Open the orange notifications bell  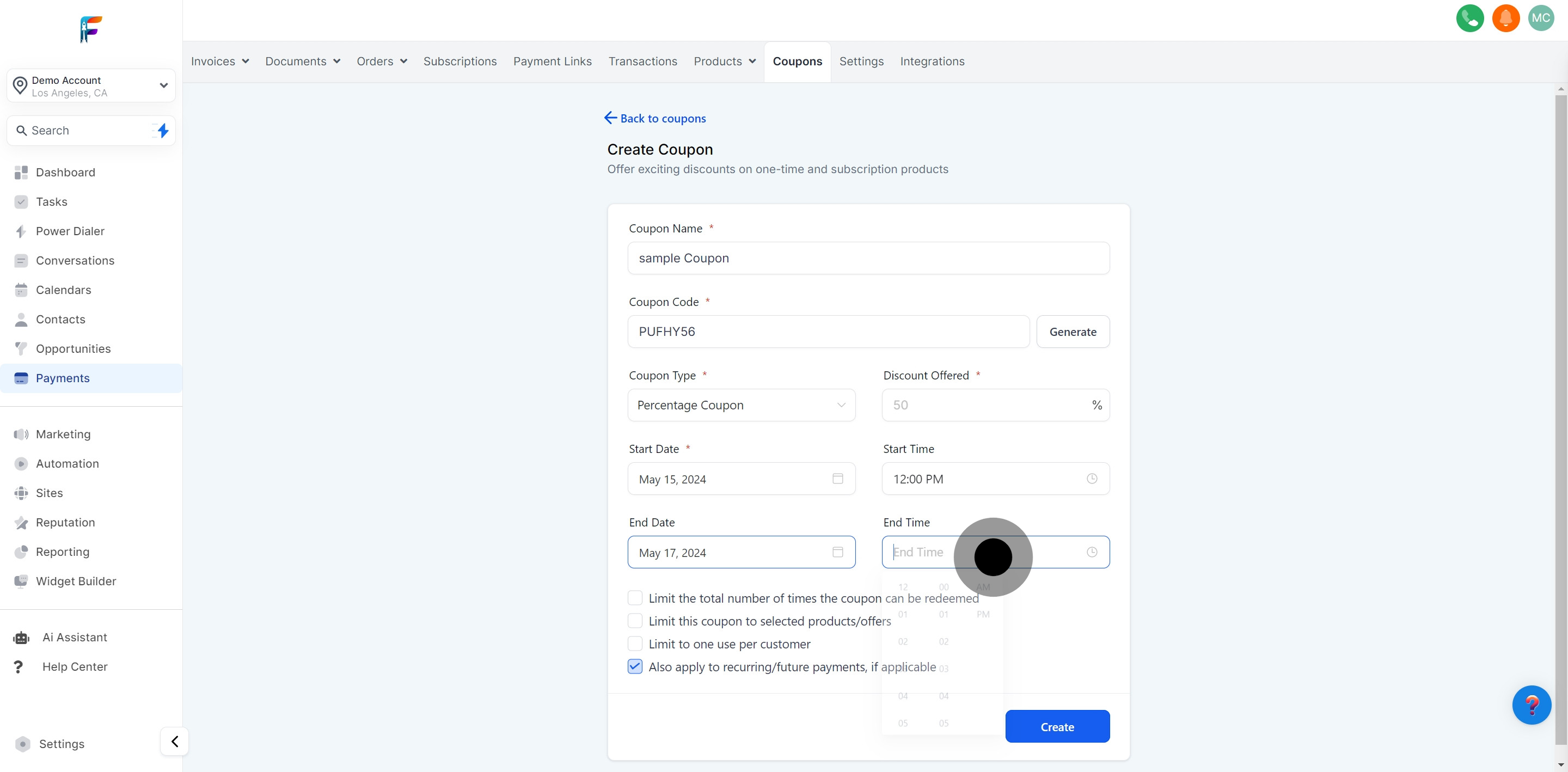point(1505,19)
